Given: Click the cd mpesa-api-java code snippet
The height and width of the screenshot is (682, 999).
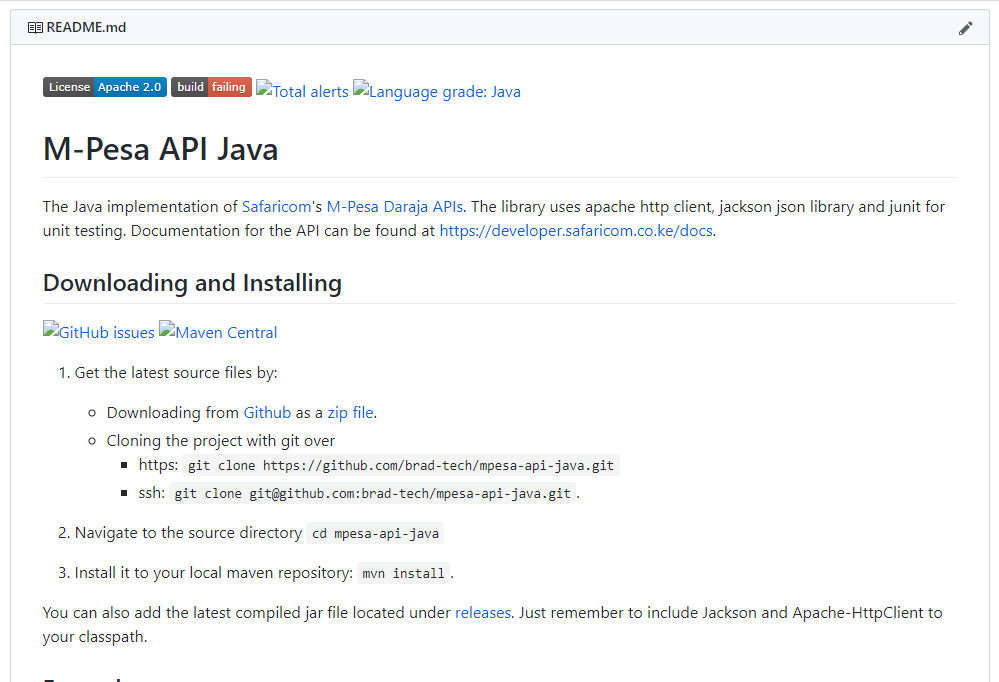Looking at the screenshot, I should pos(375,533).
